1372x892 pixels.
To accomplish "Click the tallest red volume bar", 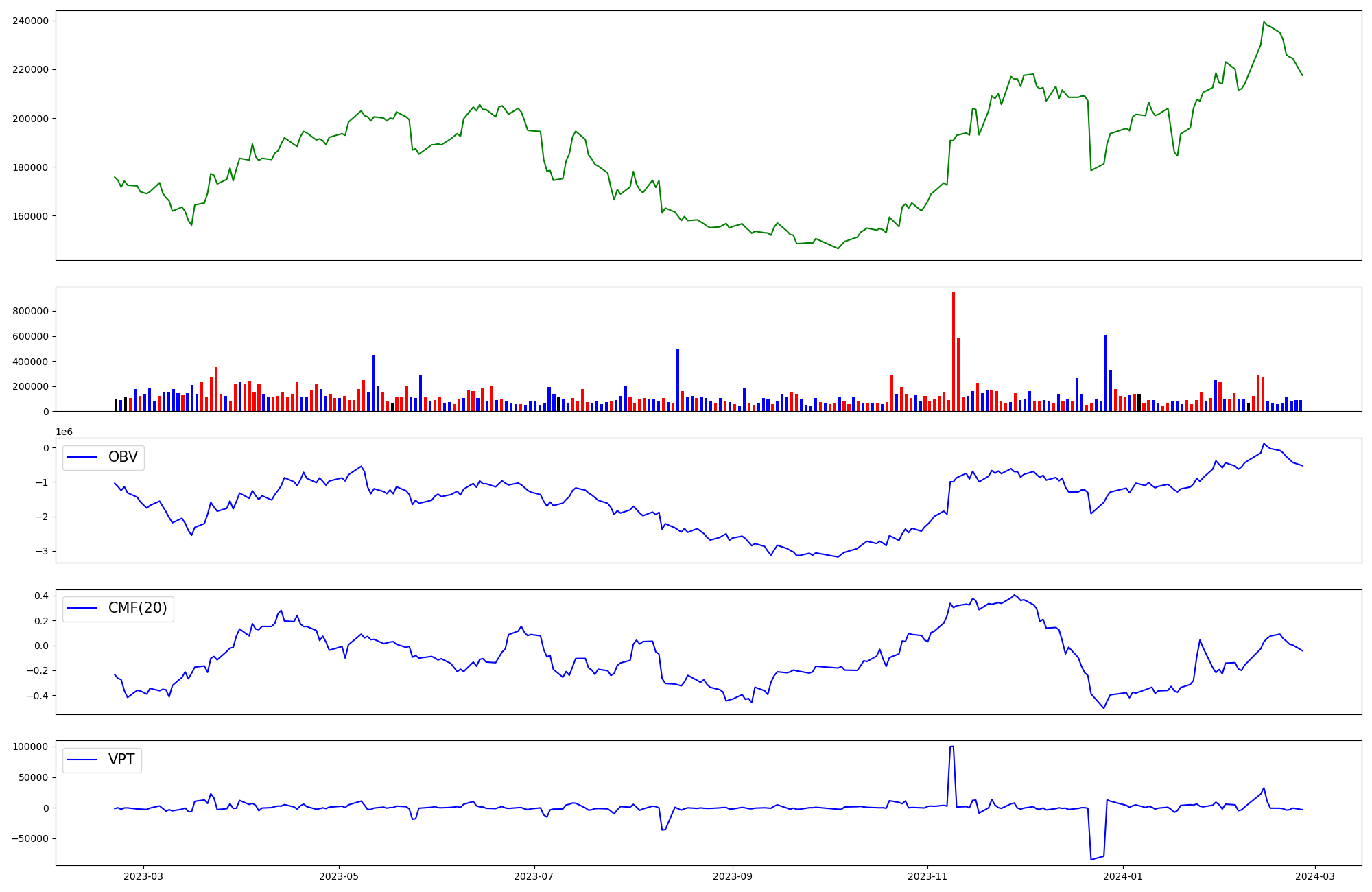I will click(954, 351).
